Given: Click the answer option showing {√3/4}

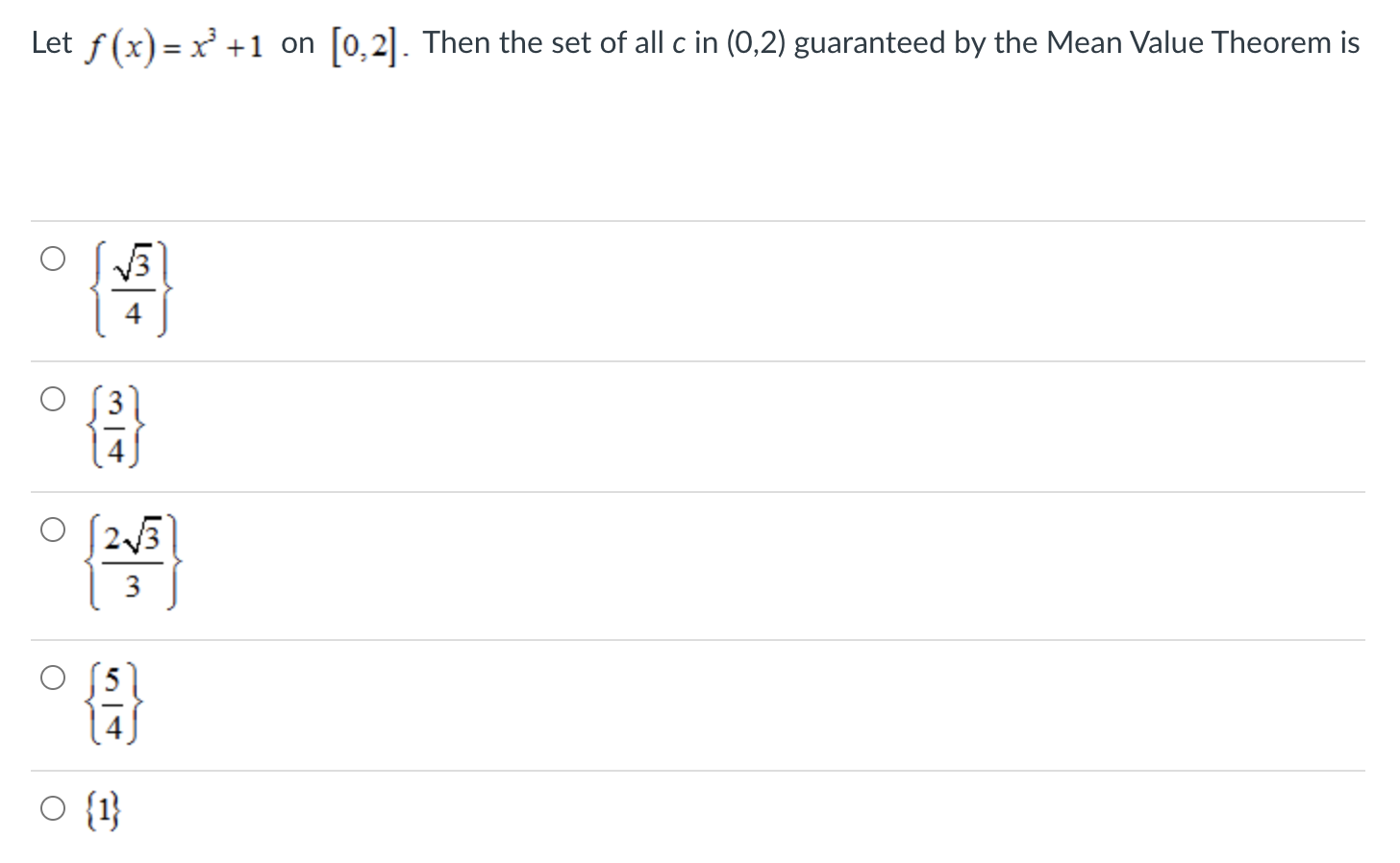Looking at the screenshot, I should point(133,290).
